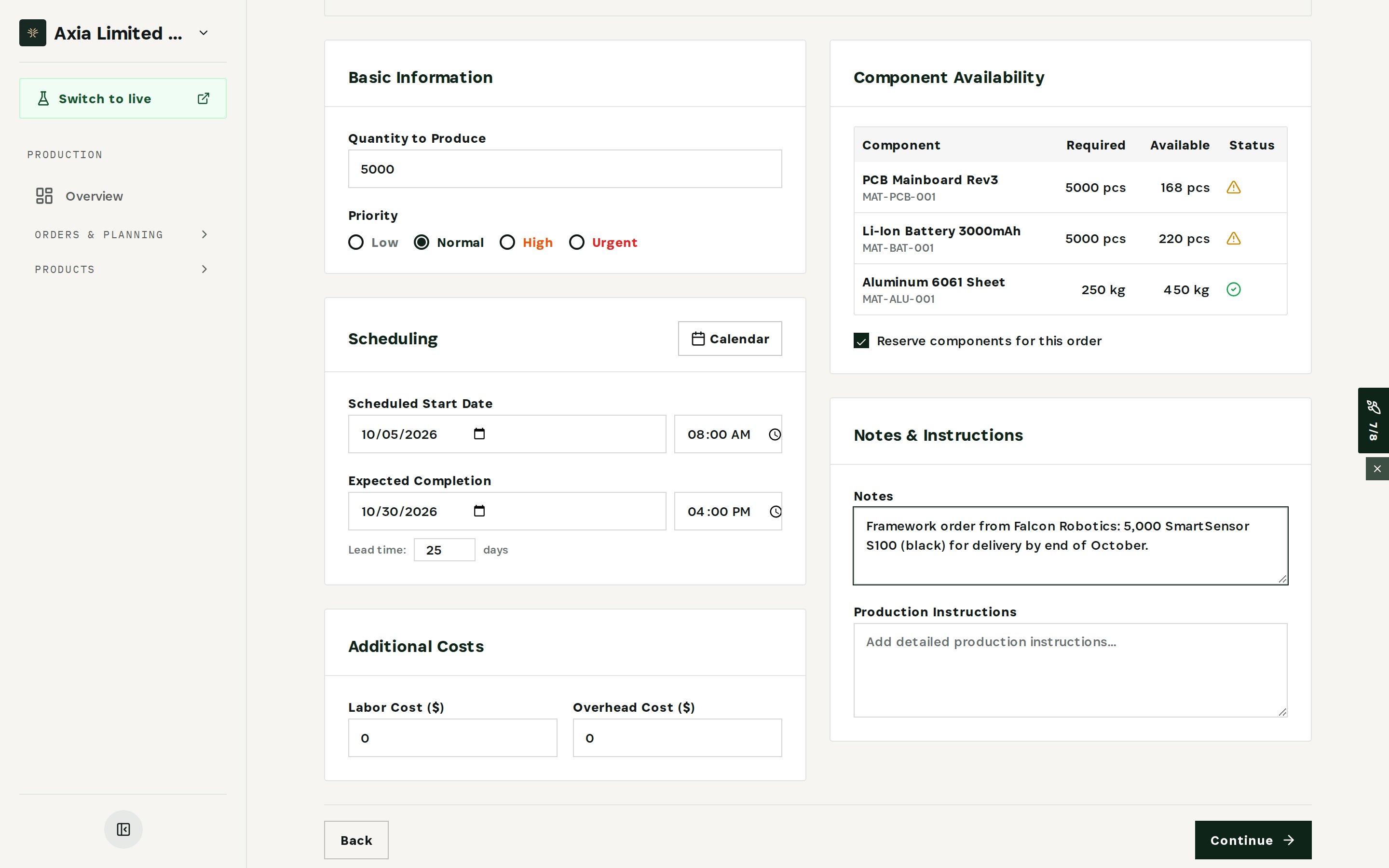Screen dimensions: 1389x868
Task: Click the Labor Cost input
Action: (452, 738)
